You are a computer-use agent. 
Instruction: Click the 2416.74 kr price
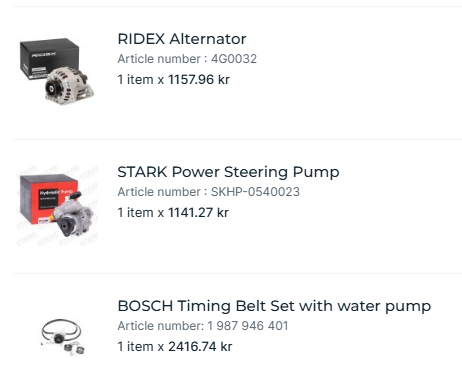[x=200, y=346]
